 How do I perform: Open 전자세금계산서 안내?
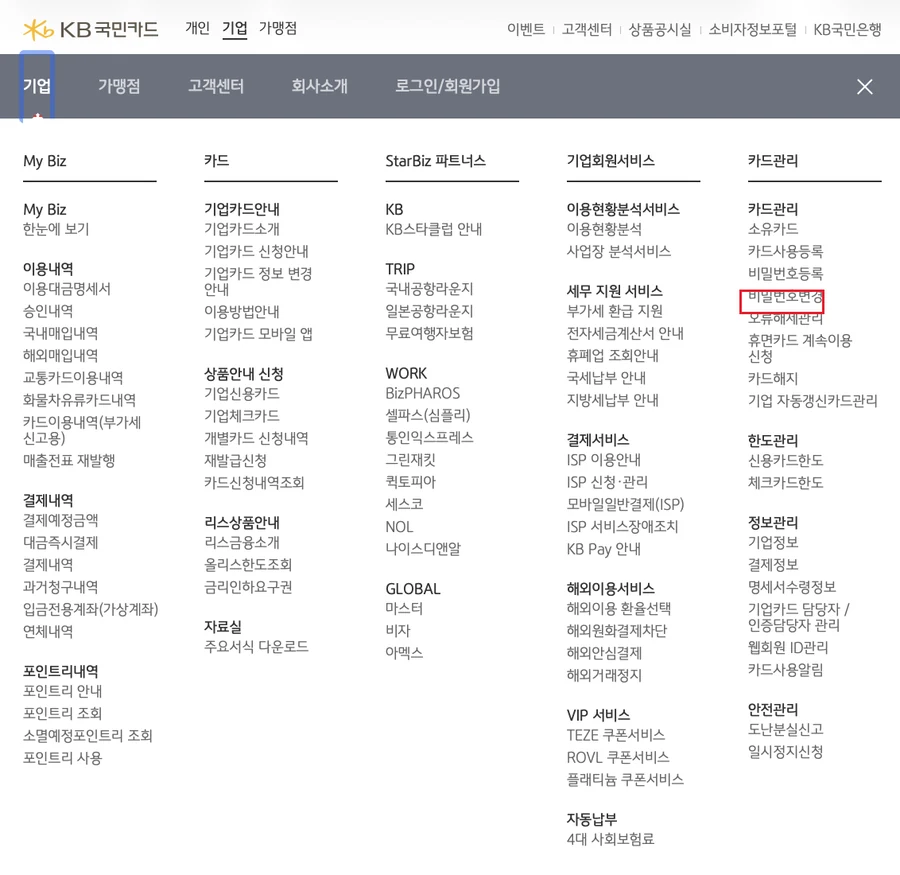coord(625,334)
